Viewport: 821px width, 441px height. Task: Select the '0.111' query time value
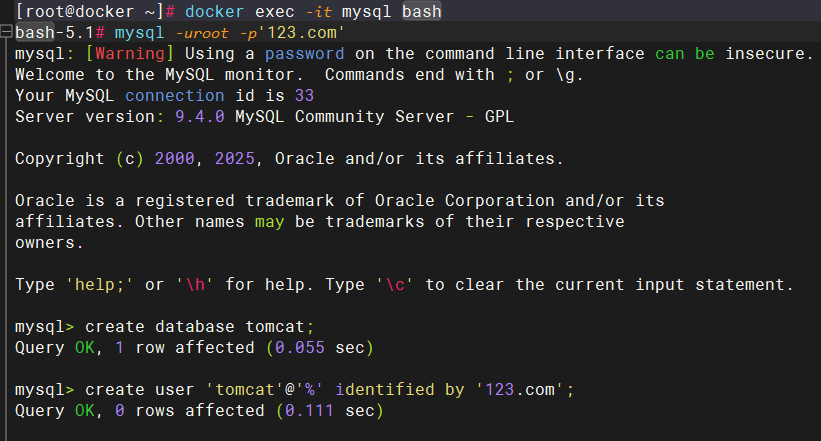pos(309,410)
